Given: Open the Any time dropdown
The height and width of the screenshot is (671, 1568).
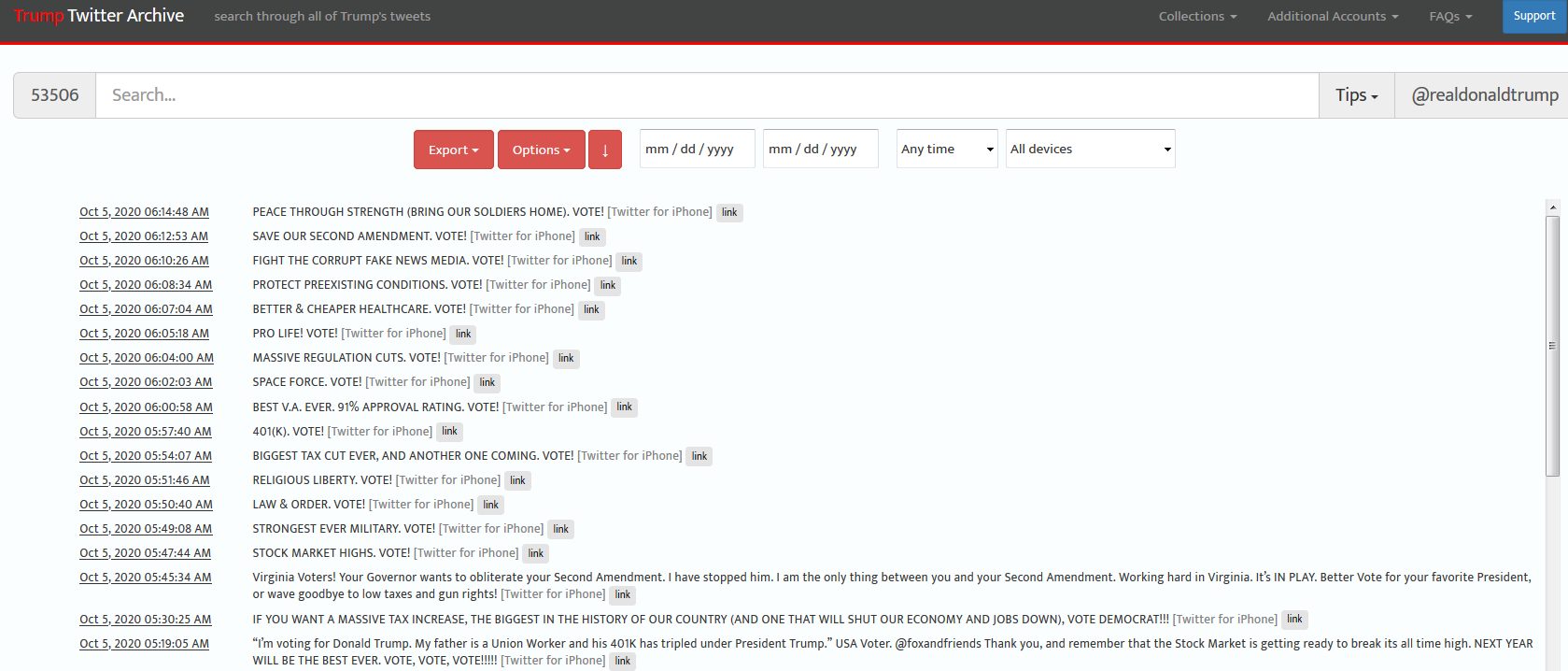Looking at the screenshot, I should [947, 149].
